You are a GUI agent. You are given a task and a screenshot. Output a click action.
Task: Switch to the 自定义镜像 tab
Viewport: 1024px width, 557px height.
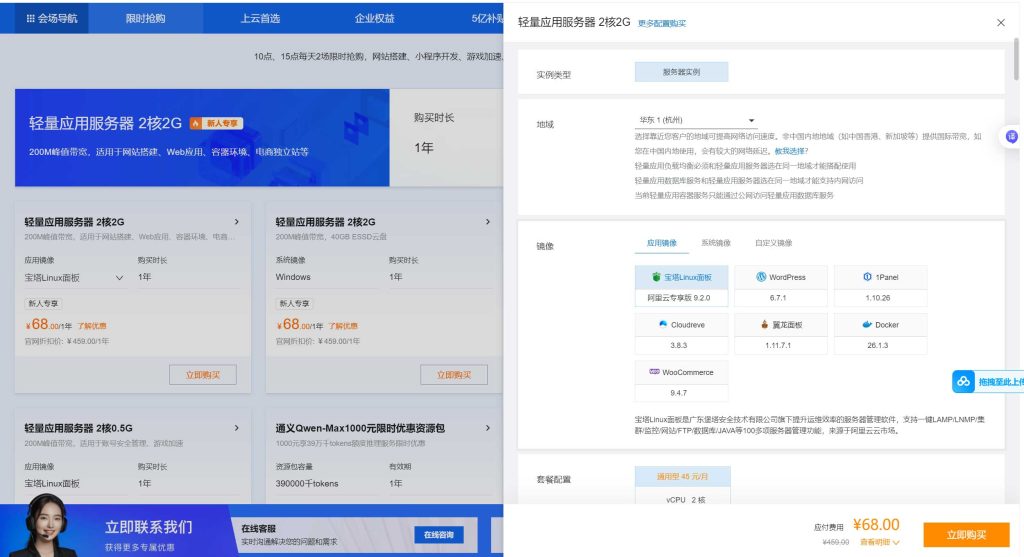[x=773, y=243]
